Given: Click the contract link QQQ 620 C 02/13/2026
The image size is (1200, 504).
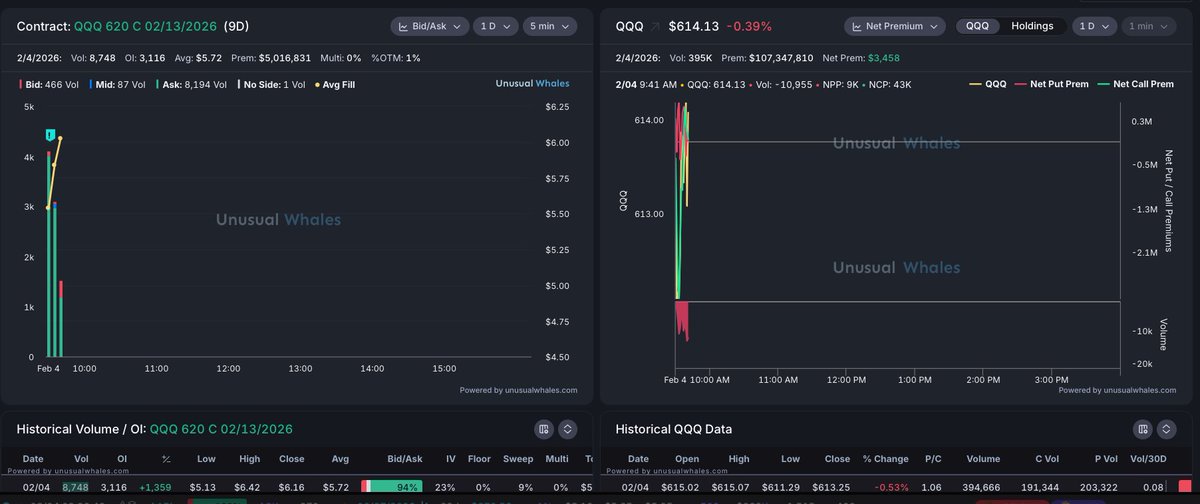Looking at the screenshot, I should pos(146,27).
